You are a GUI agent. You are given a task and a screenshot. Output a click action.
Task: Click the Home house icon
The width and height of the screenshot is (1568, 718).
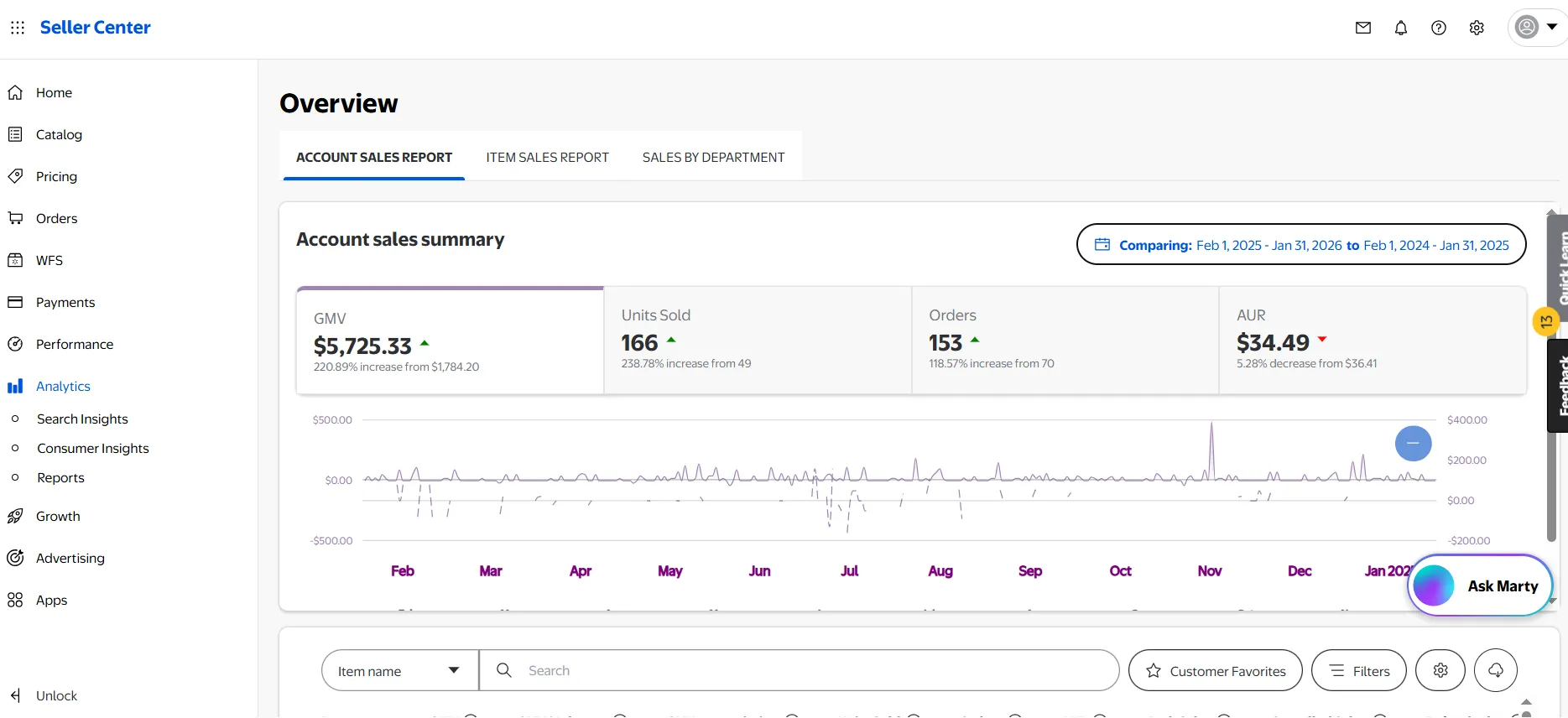(15, 92)
